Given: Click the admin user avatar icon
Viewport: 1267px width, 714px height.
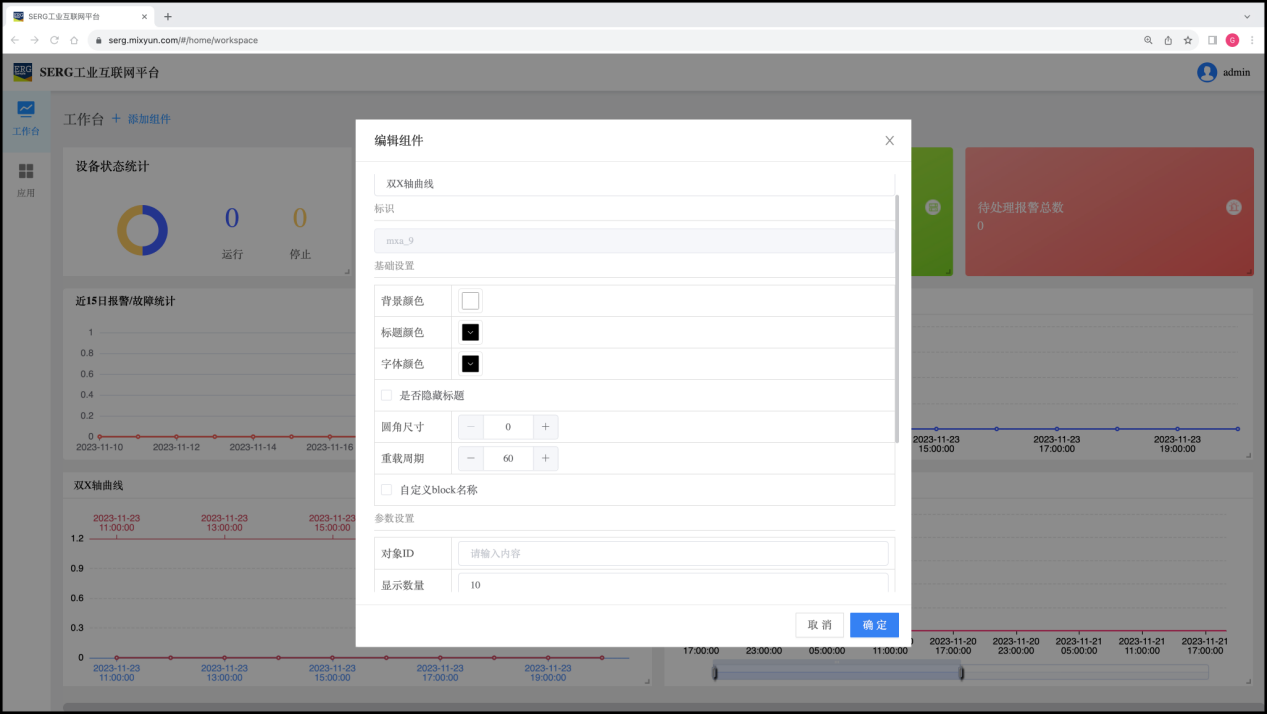Looking at the screenshot, I should tap(1207, 72).
